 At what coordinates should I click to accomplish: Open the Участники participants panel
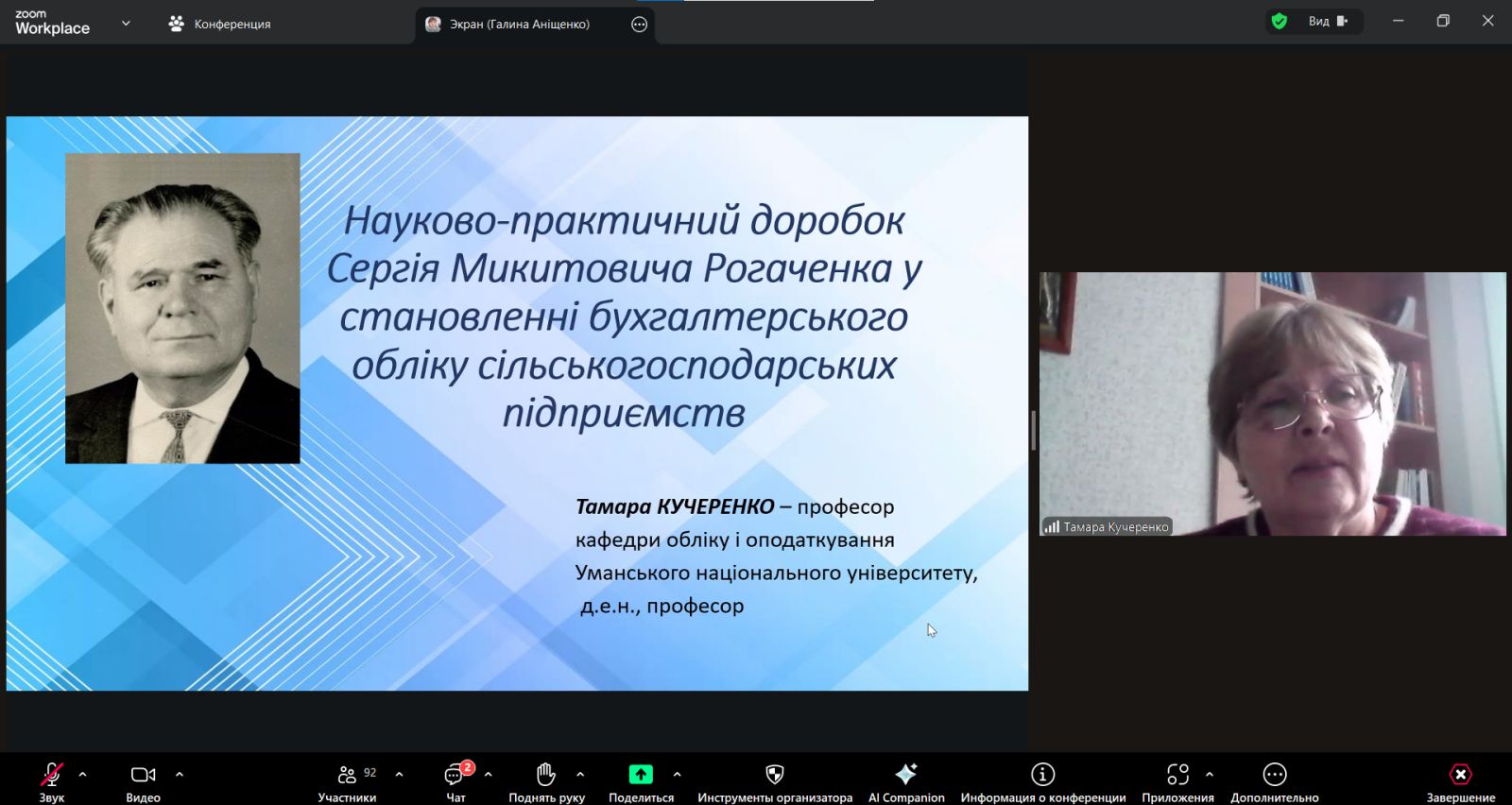348,776
